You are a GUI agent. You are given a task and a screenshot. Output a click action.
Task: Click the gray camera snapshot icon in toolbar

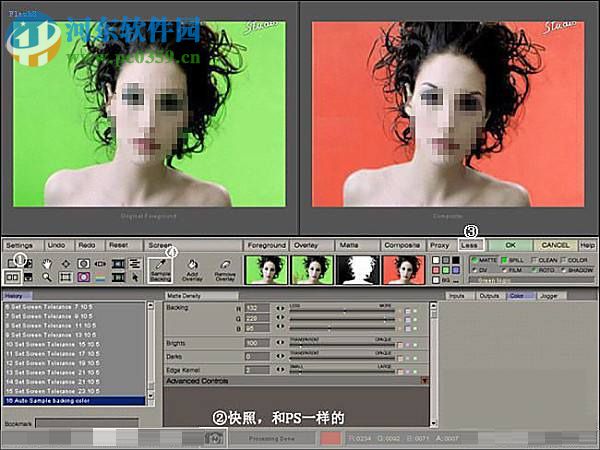83,264
